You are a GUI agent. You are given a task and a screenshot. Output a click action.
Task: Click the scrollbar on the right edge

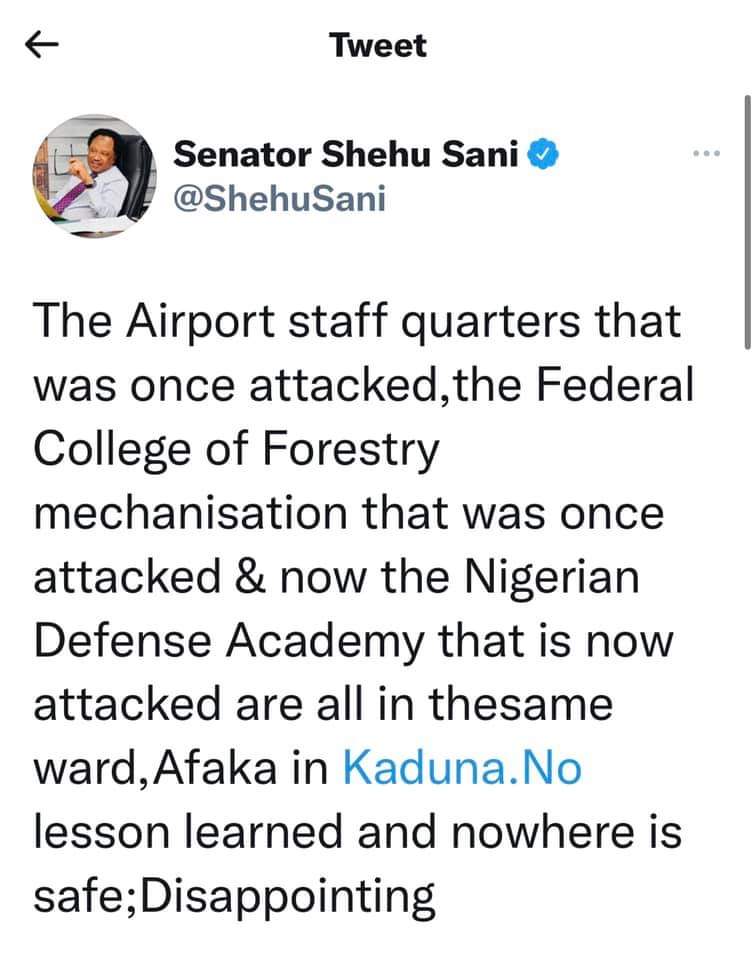(749, 220)
